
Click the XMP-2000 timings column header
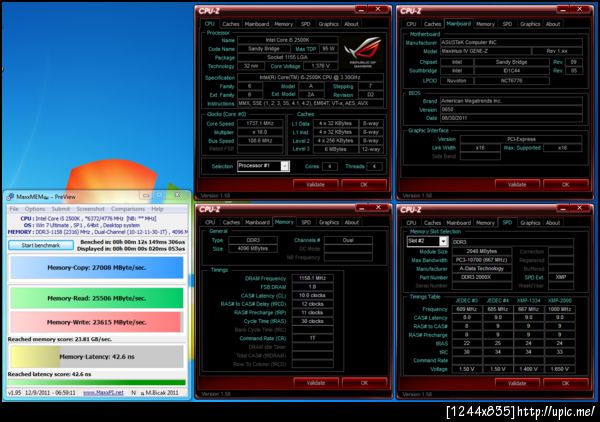[559, 301]
